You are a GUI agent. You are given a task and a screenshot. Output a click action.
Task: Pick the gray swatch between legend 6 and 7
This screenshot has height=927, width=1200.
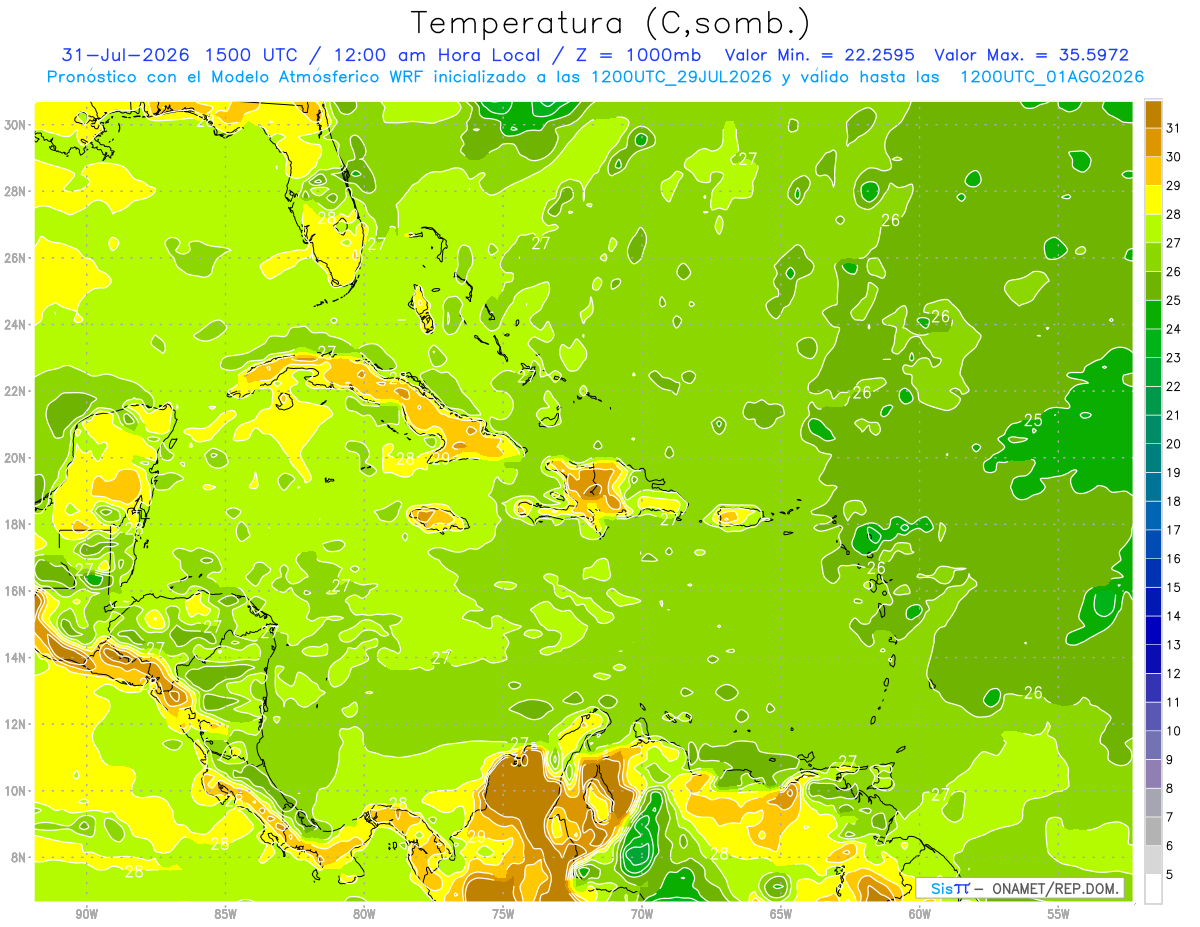click(1153, 831)
